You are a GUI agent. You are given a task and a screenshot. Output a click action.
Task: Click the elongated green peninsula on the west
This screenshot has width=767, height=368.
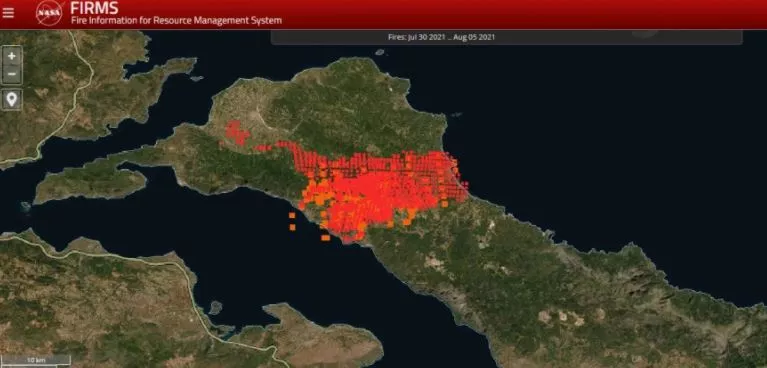tap(90, 185)
